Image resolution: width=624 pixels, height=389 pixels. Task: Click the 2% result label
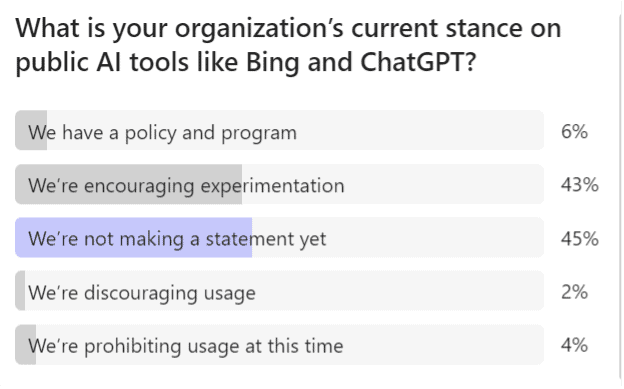(x=574, y=292)
